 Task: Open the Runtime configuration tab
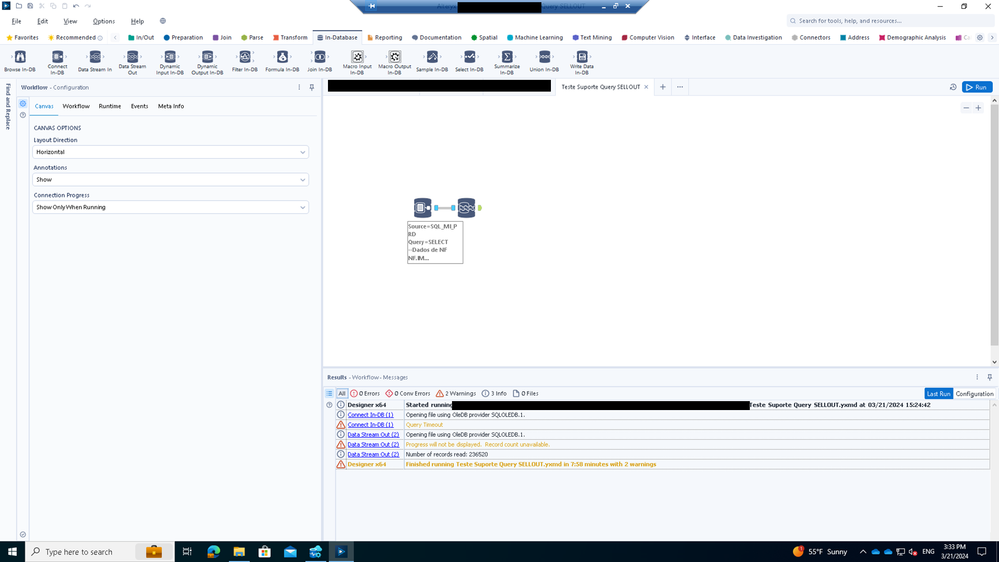pos(110,106)
